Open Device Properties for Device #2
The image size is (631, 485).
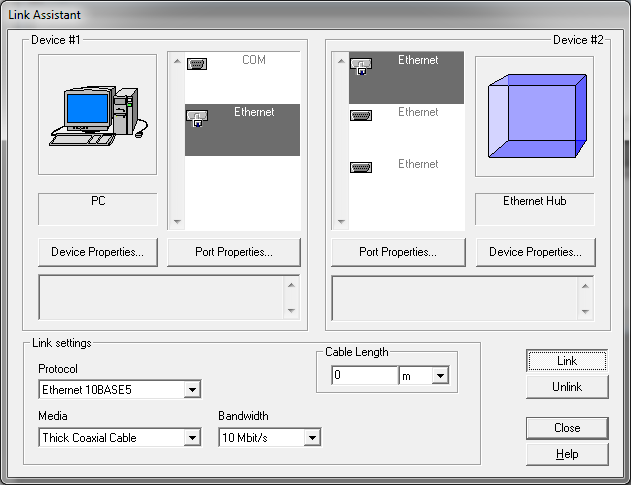(535, 252)
